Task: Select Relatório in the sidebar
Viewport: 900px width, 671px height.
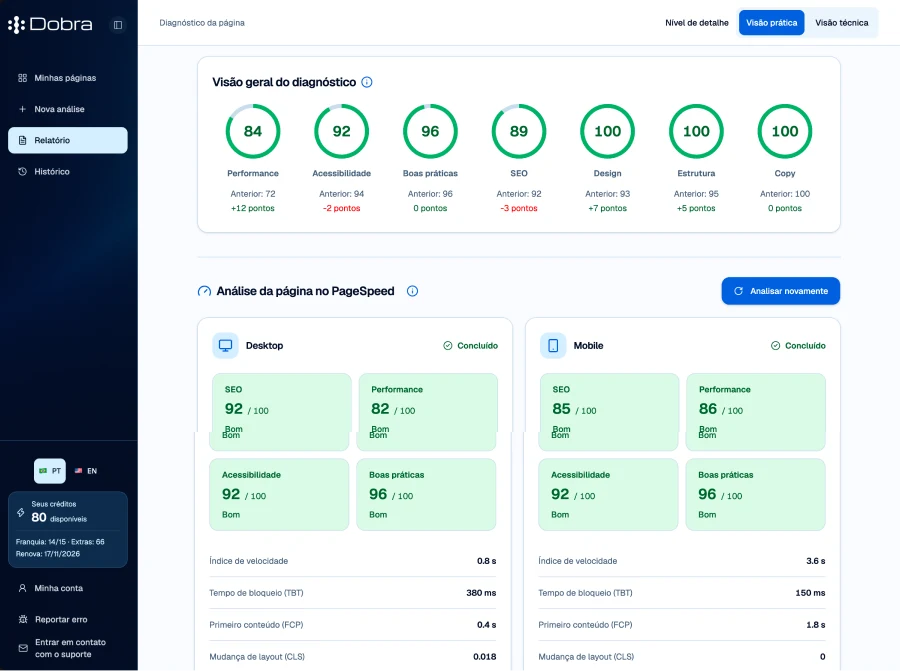Action: click(x=68, y=140)
